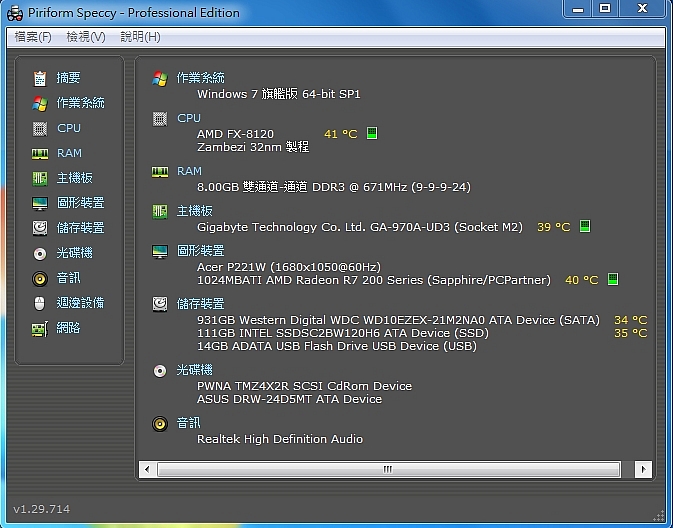Select 摘要 in the sidebar
Screen dimensions: 673x528
click(x=69, y=78)
